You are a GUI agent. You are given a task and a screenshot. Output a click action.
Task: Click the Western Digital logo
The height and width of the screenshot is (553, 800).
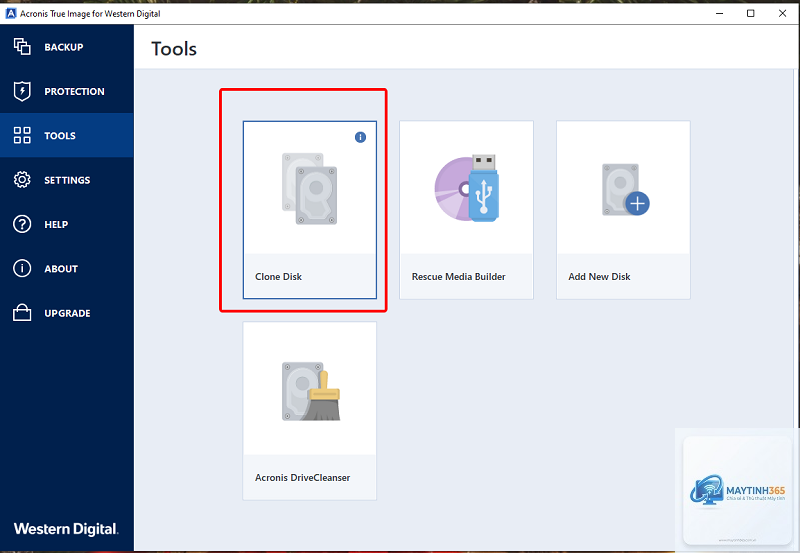pyautogui.click(x=66, y=529)
